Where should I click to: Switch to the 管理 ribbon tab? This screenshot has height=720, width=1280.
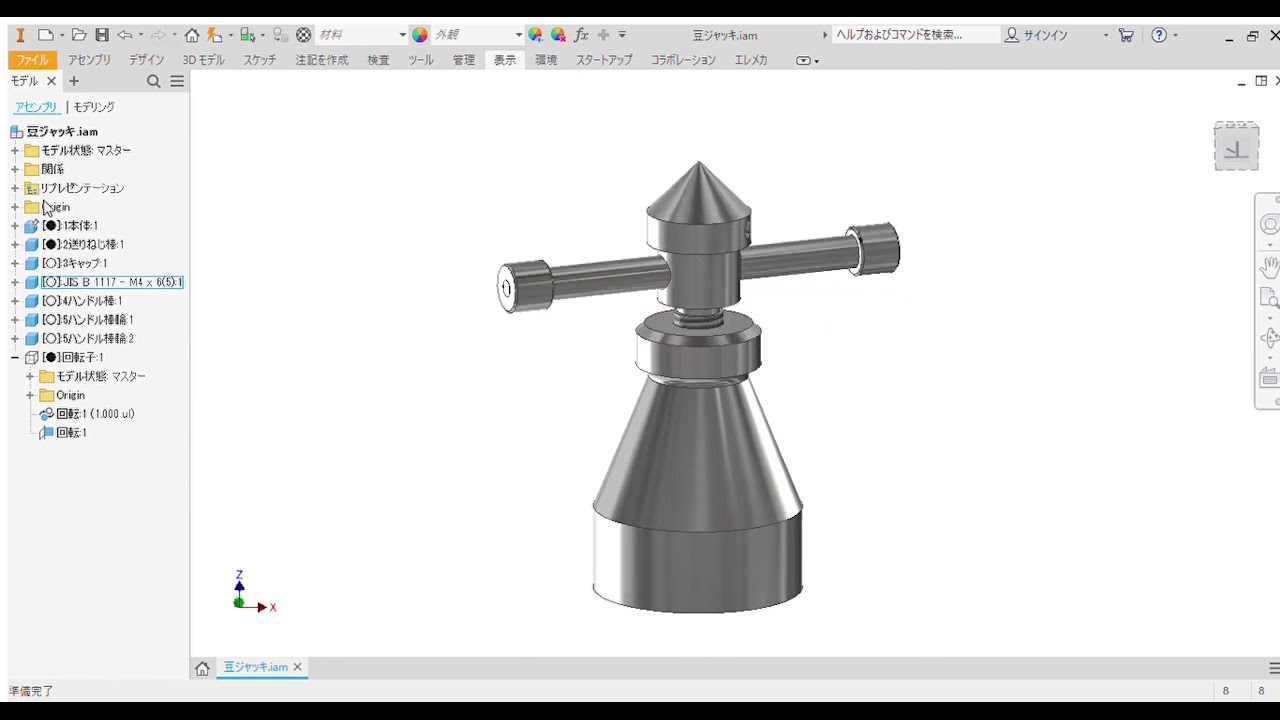click(464, 60)
